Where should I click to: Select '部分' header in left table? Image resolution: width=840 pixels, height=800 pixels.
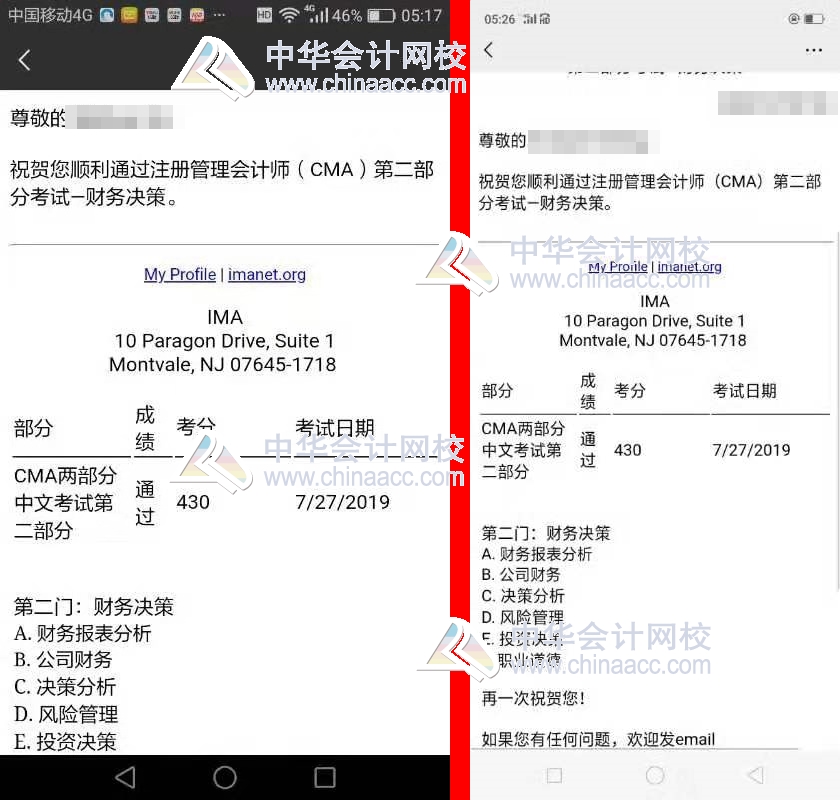click(33, 428)
